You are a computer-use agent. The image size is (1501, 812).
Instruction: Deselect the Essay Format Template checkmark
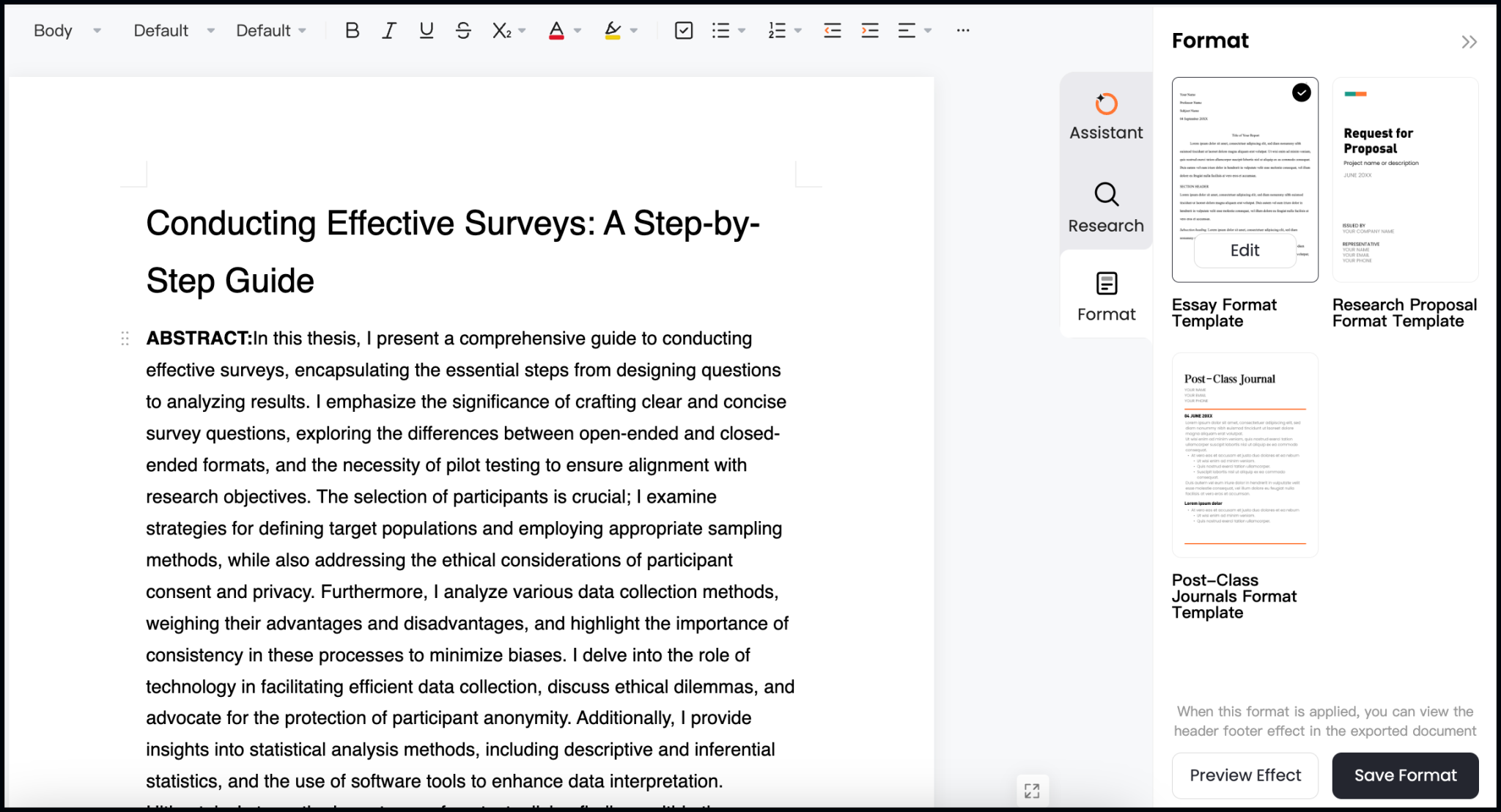1300,92
